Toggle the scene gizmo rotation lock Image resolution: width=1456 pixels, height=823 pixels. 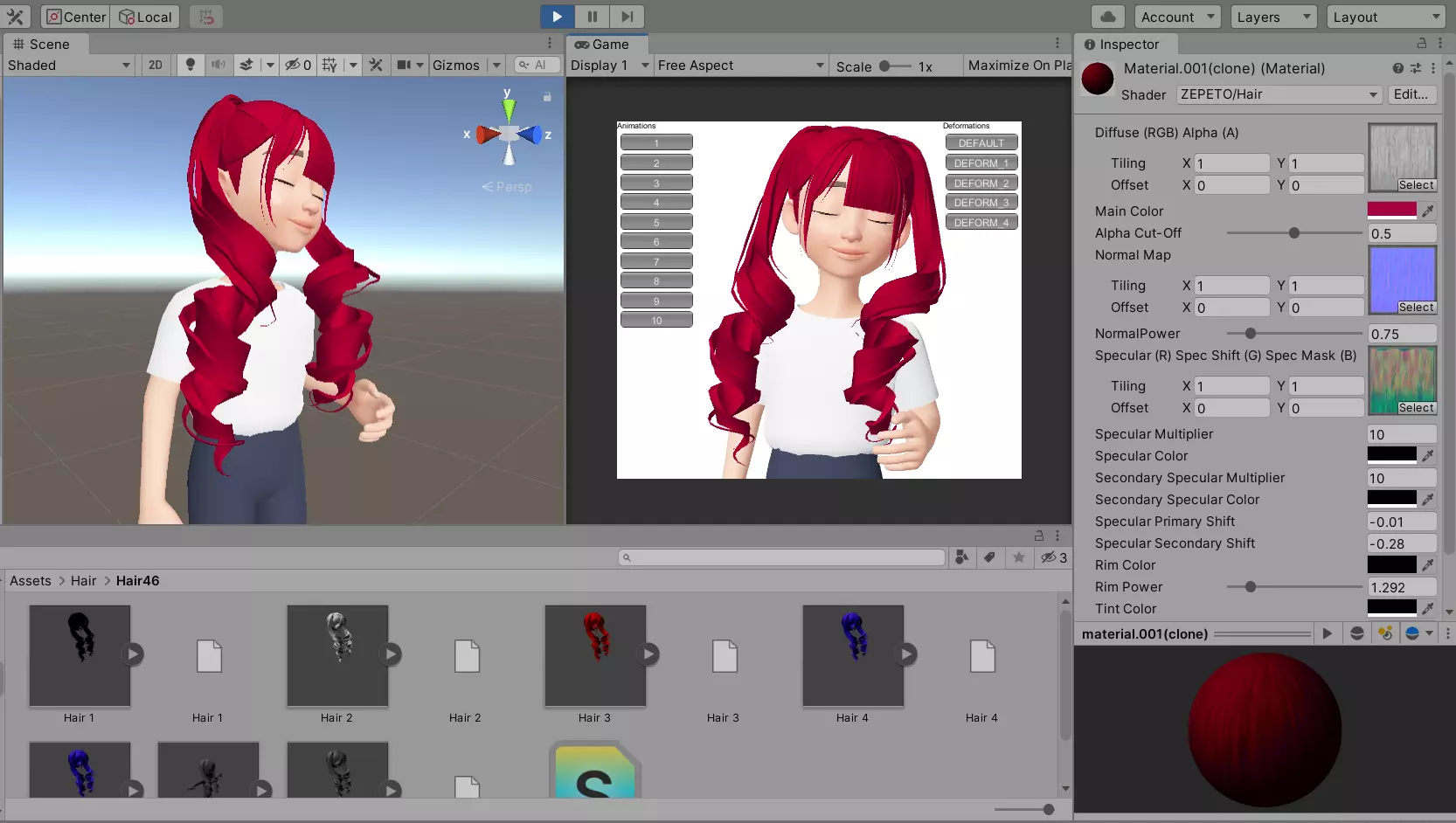pos(547,97)
